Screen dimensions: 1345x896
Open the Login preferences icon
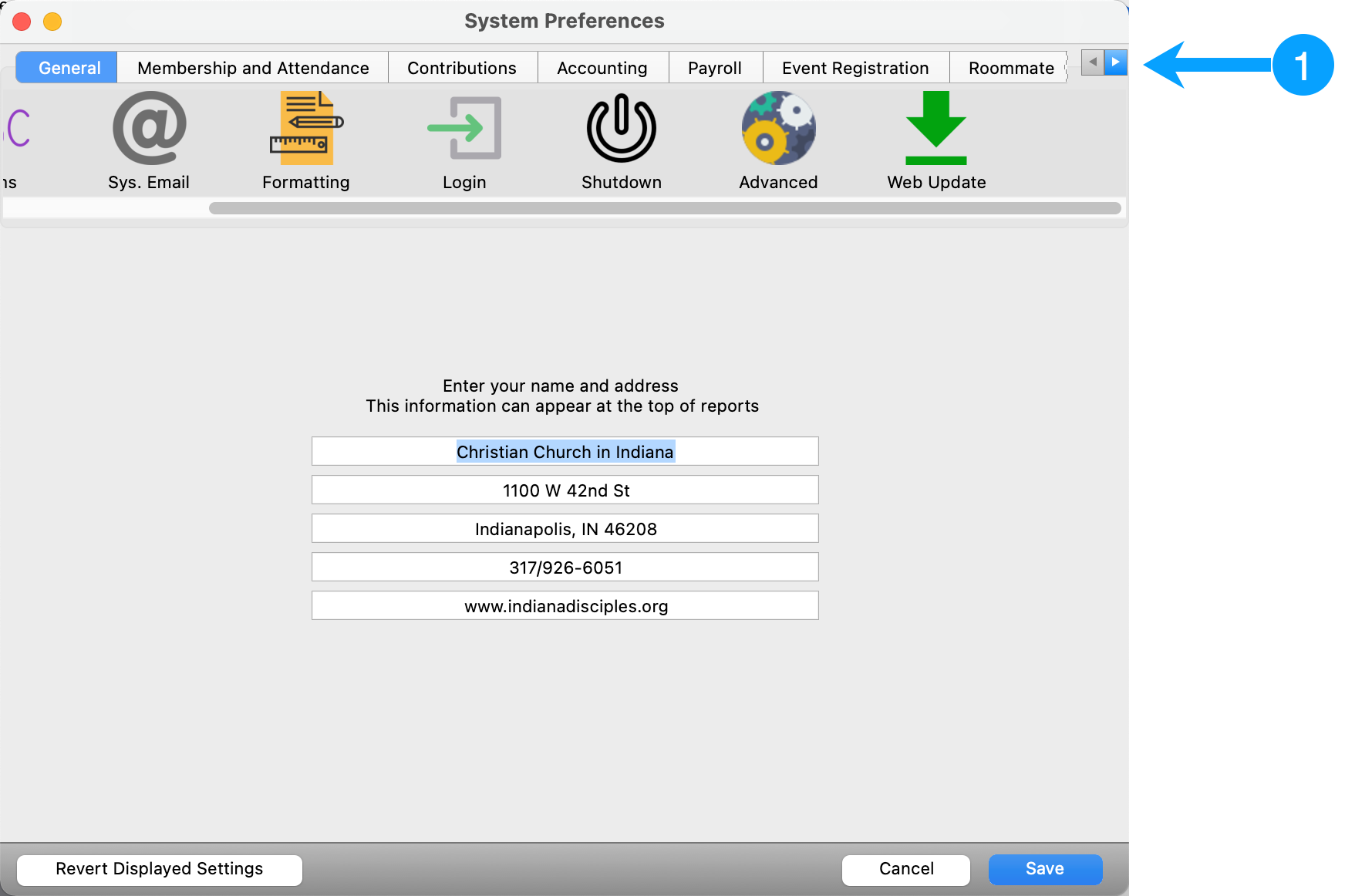tap(464, 128)
